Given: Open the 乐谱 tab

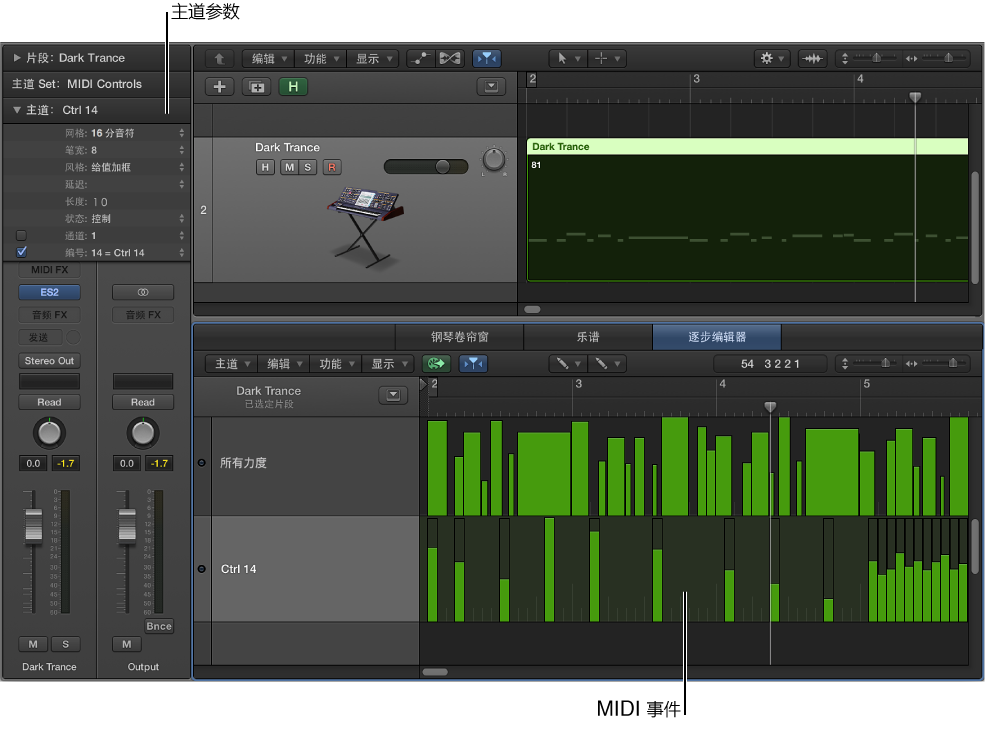Looking at the screenshot, I should 588,338.
